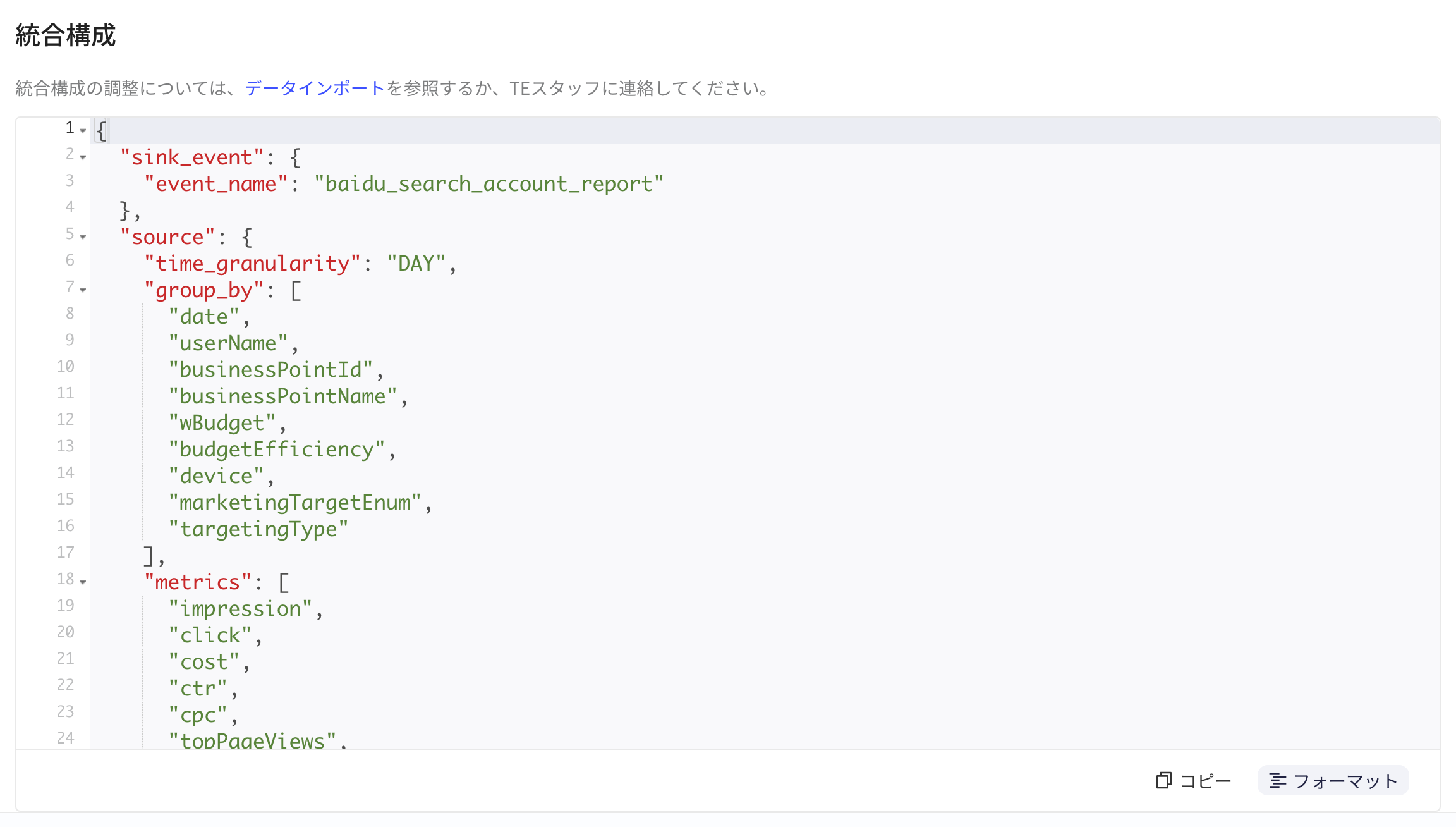Click the "cpc" entry
This screenshot has height=827, width=1456.
(x=198, y=715)
